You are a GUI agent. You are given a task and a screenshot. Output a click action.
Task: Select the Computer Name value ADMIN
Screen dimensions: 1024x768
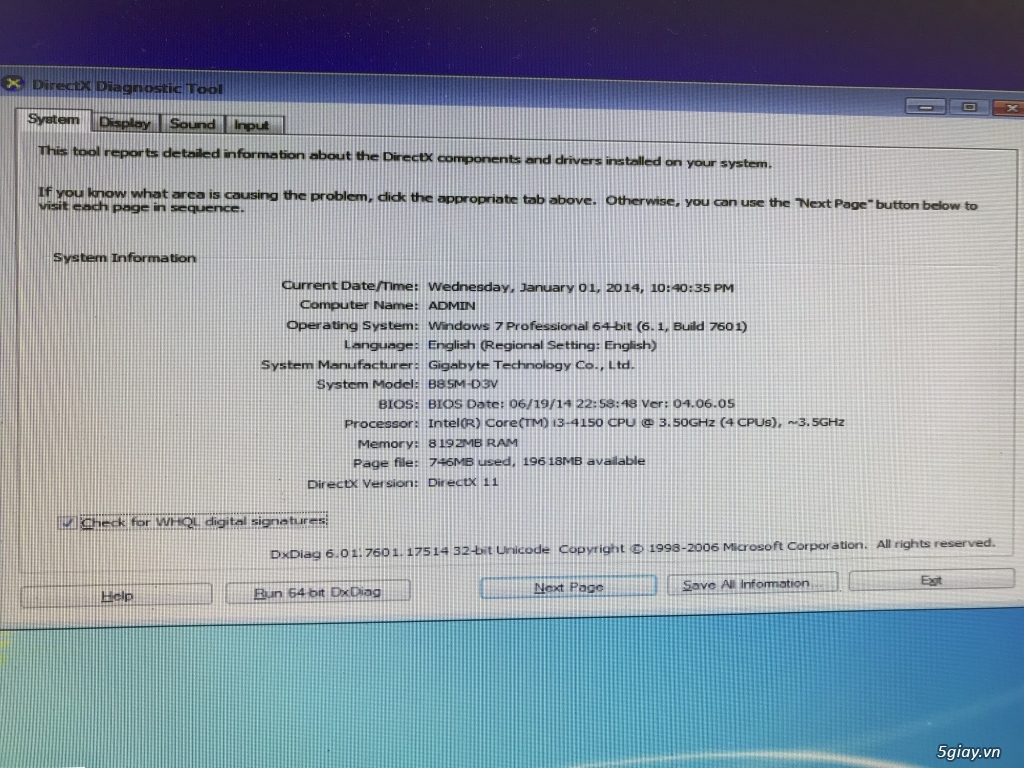451,306
